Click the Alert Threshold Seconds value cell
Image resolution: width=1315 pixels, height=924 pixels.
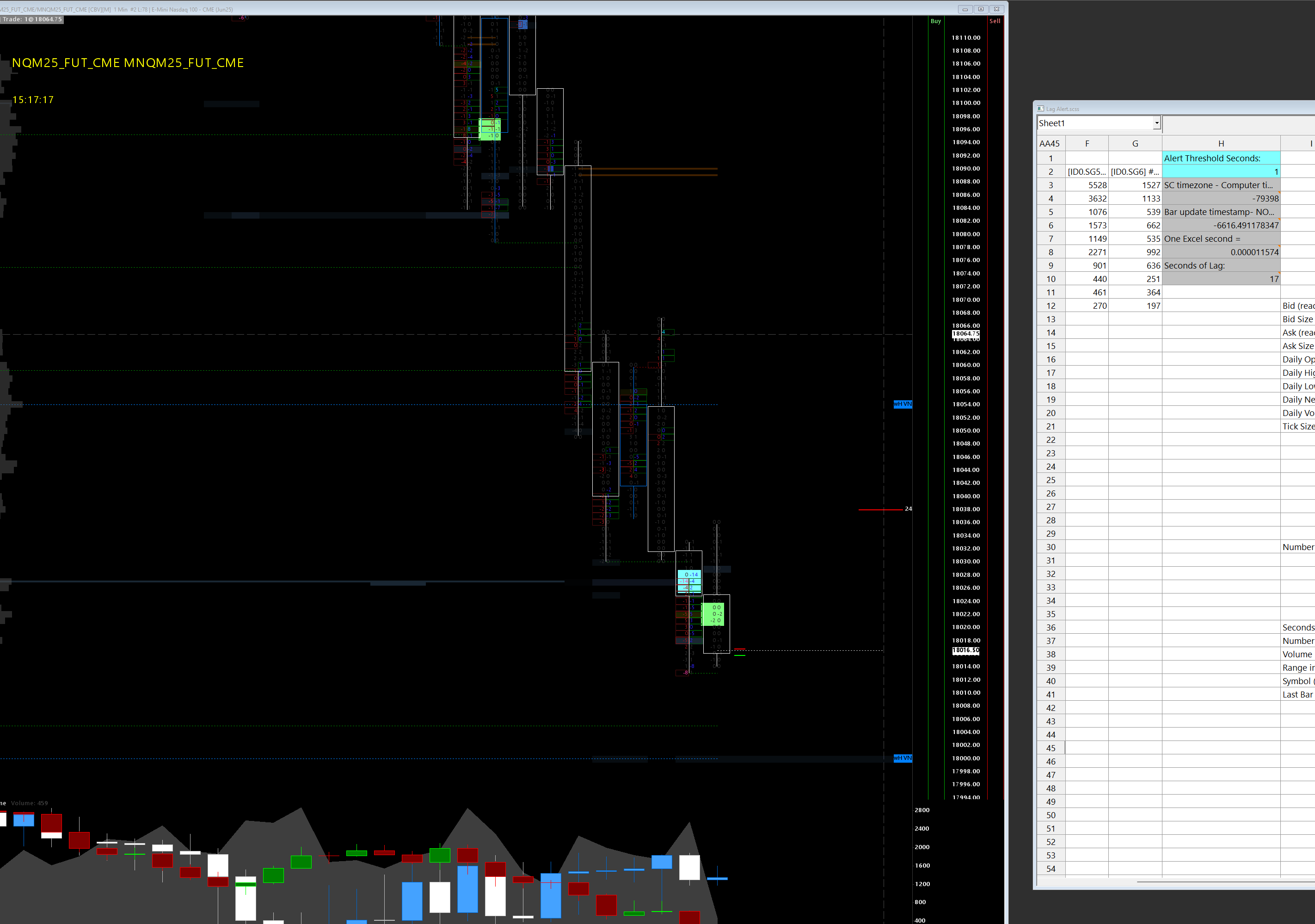[1221, 172]
